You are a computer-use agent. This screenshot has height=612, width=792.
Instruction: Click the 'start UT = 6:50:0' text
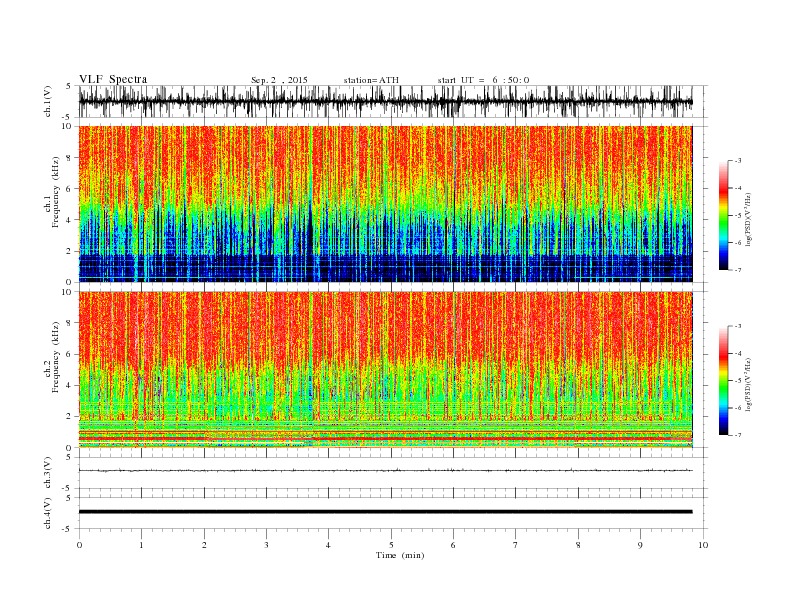click(x=483, y=80)
